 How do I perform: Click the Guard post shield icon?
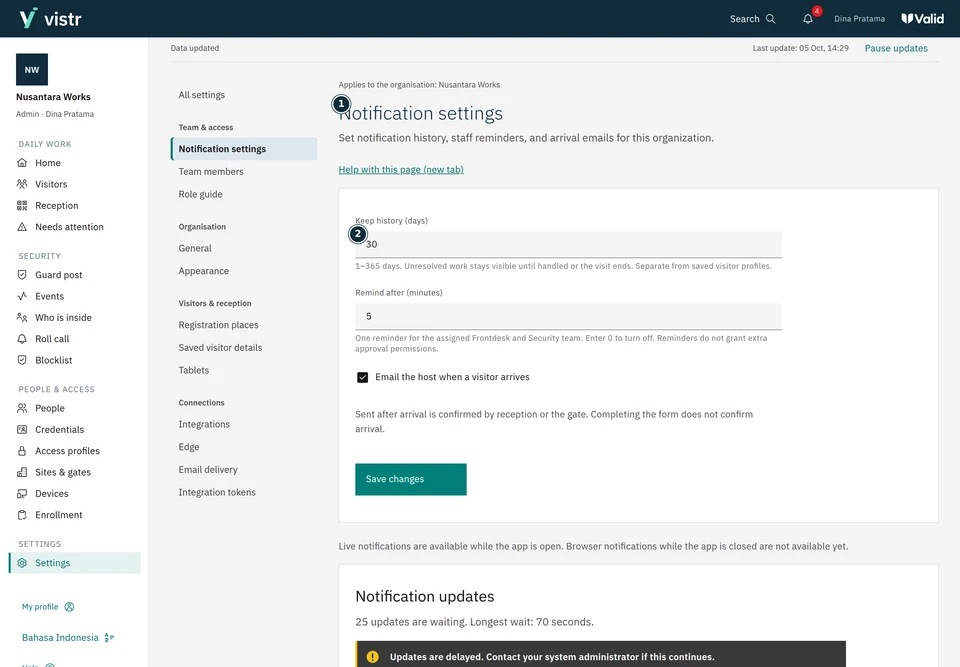(22, 275)
